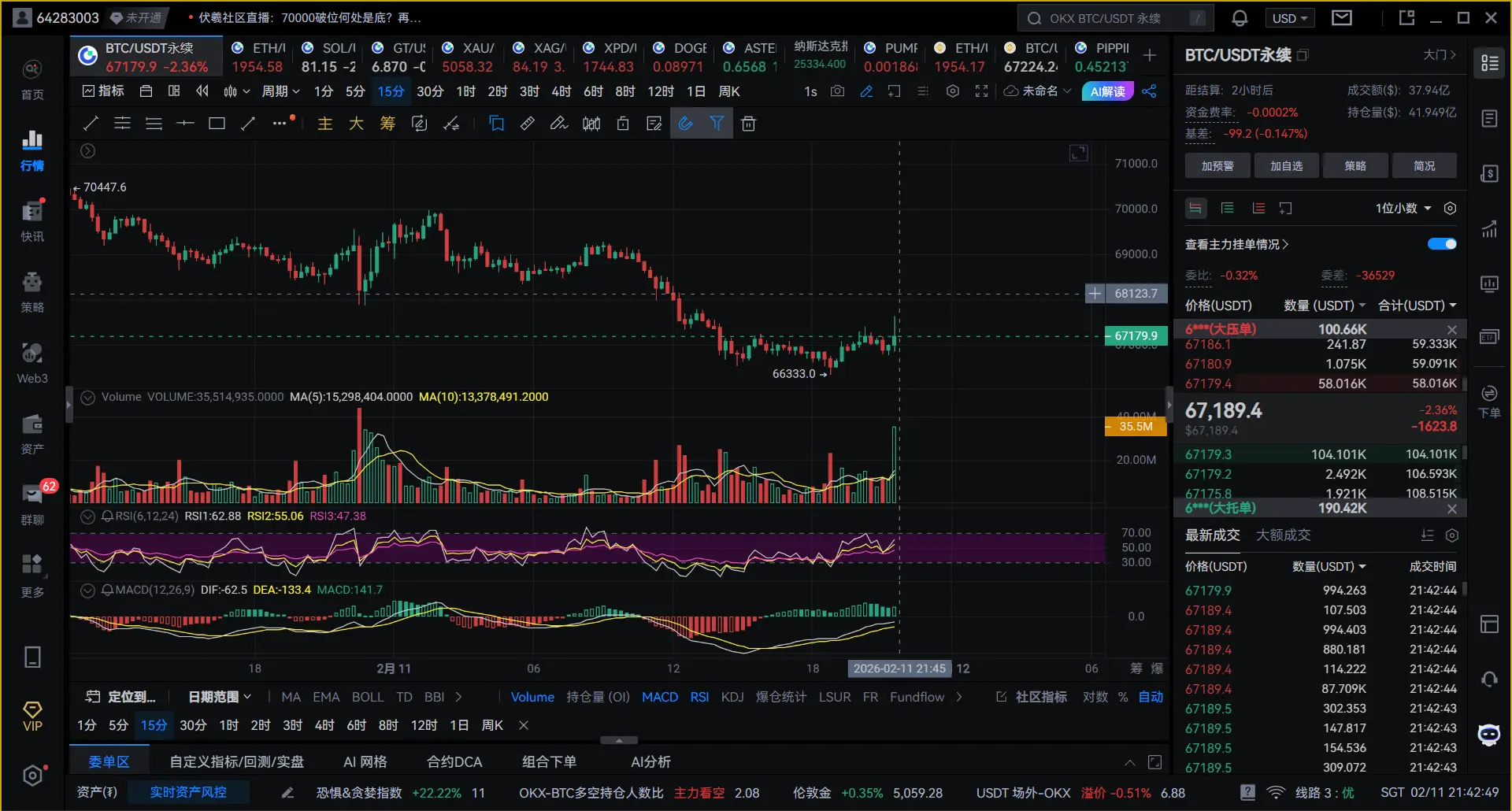Open the VIP diamond icon
The height and width of the screenshot is (811, 1512).
pyautogui.click(x=32, y=717)
